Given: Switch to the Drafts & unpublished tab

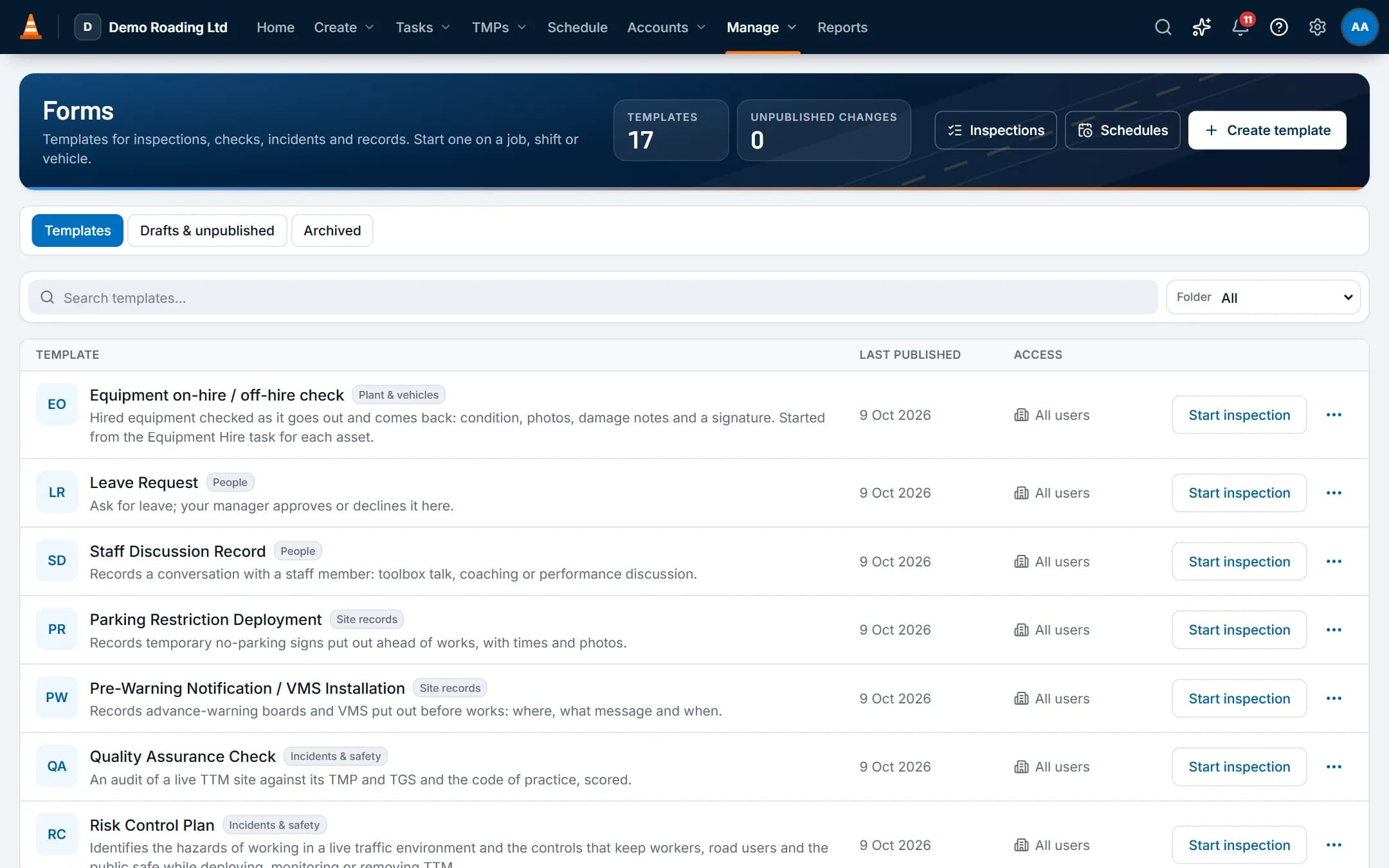Looking at the screenshot, I should (207, 230).
